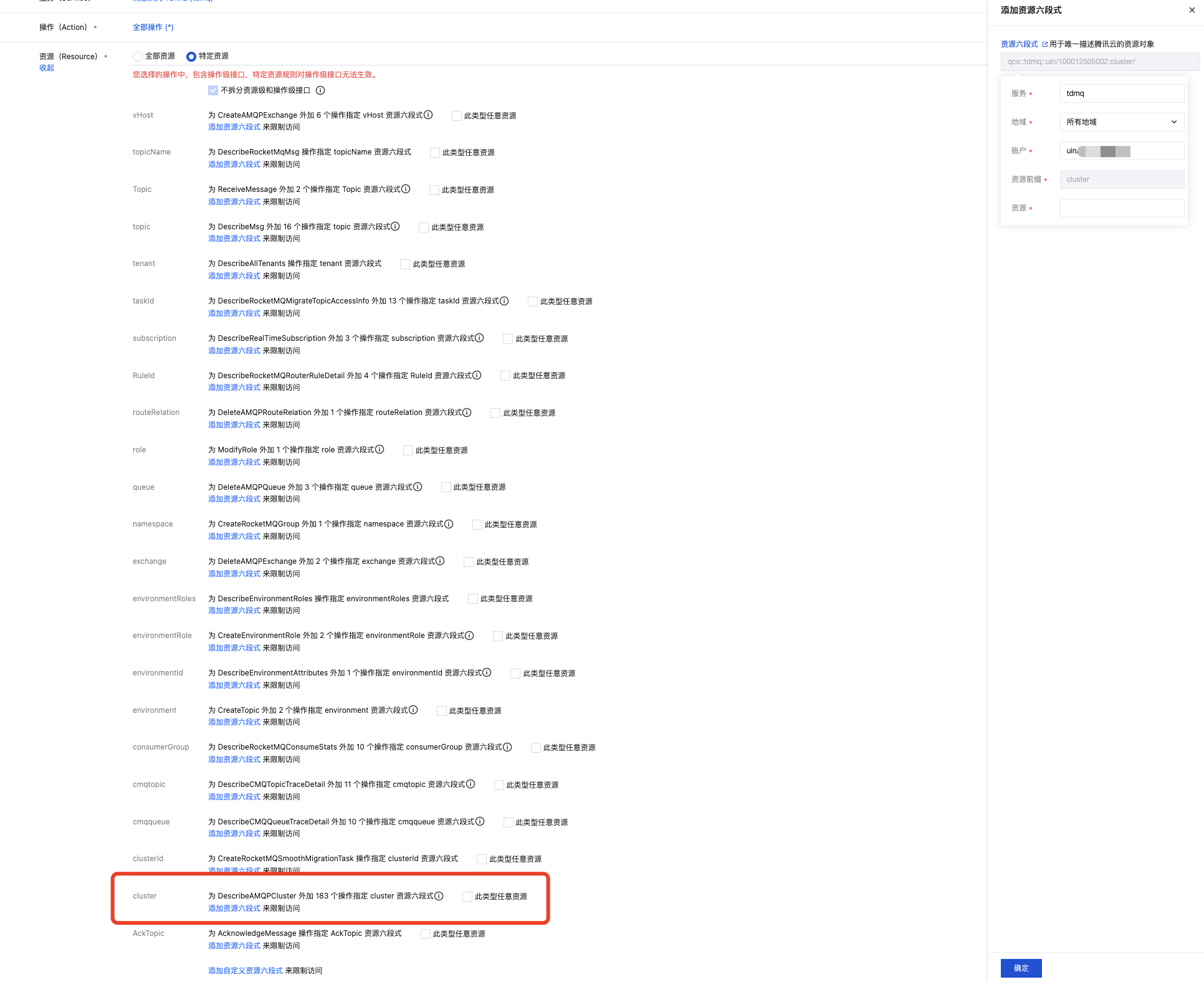Click external link icon beside 资源六段式

1044,44
